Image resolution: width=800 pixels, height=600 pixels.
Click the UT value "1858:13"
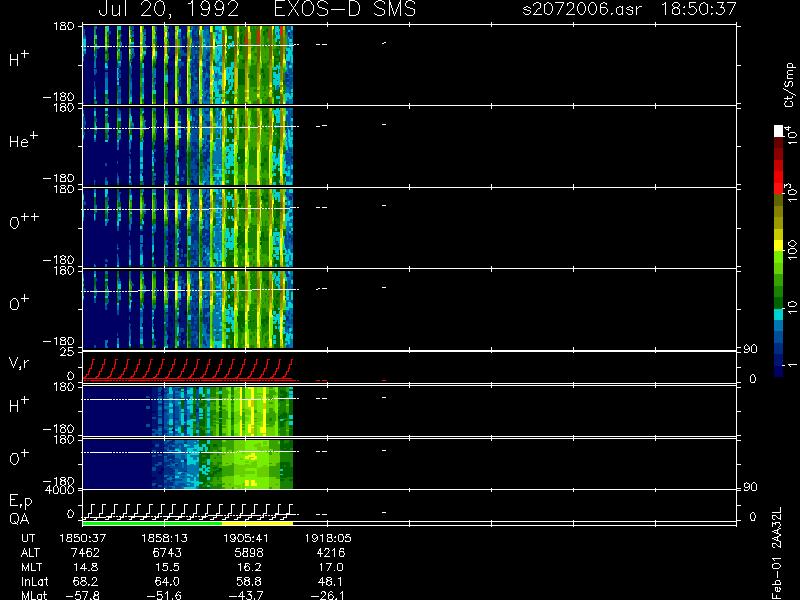click(x=164, y=538)
